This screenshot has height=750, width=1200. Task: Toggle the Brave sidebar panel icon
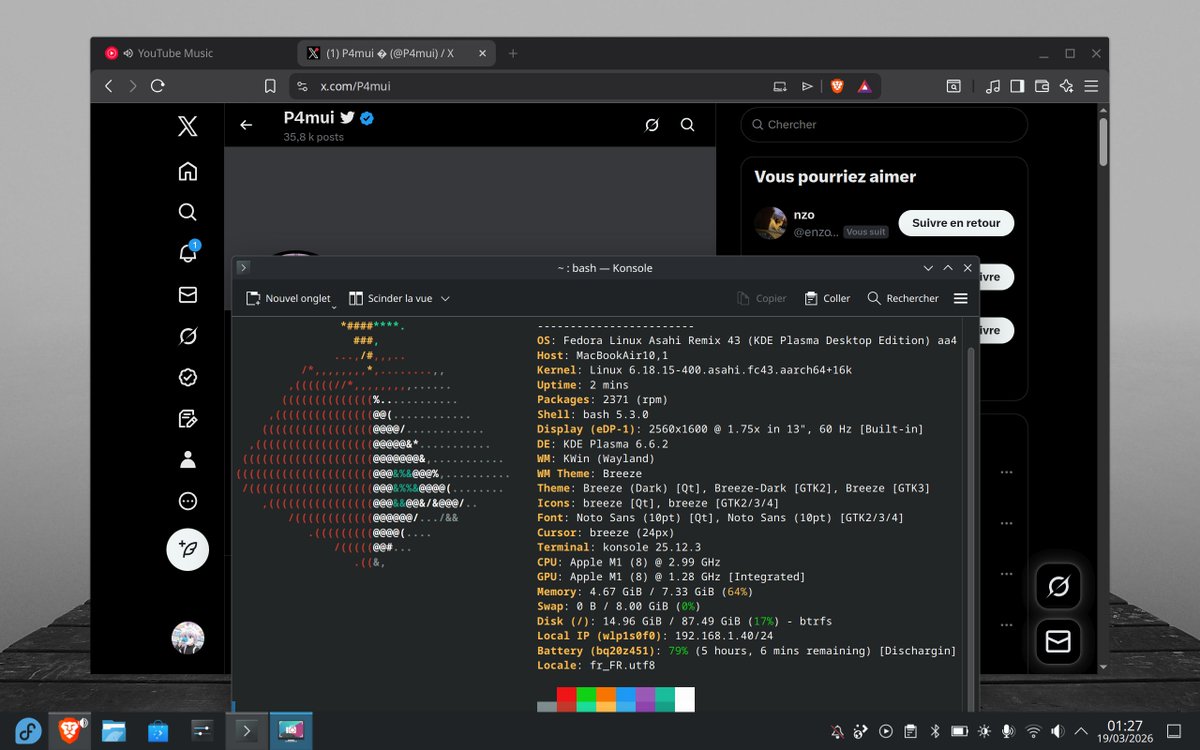1017,86
